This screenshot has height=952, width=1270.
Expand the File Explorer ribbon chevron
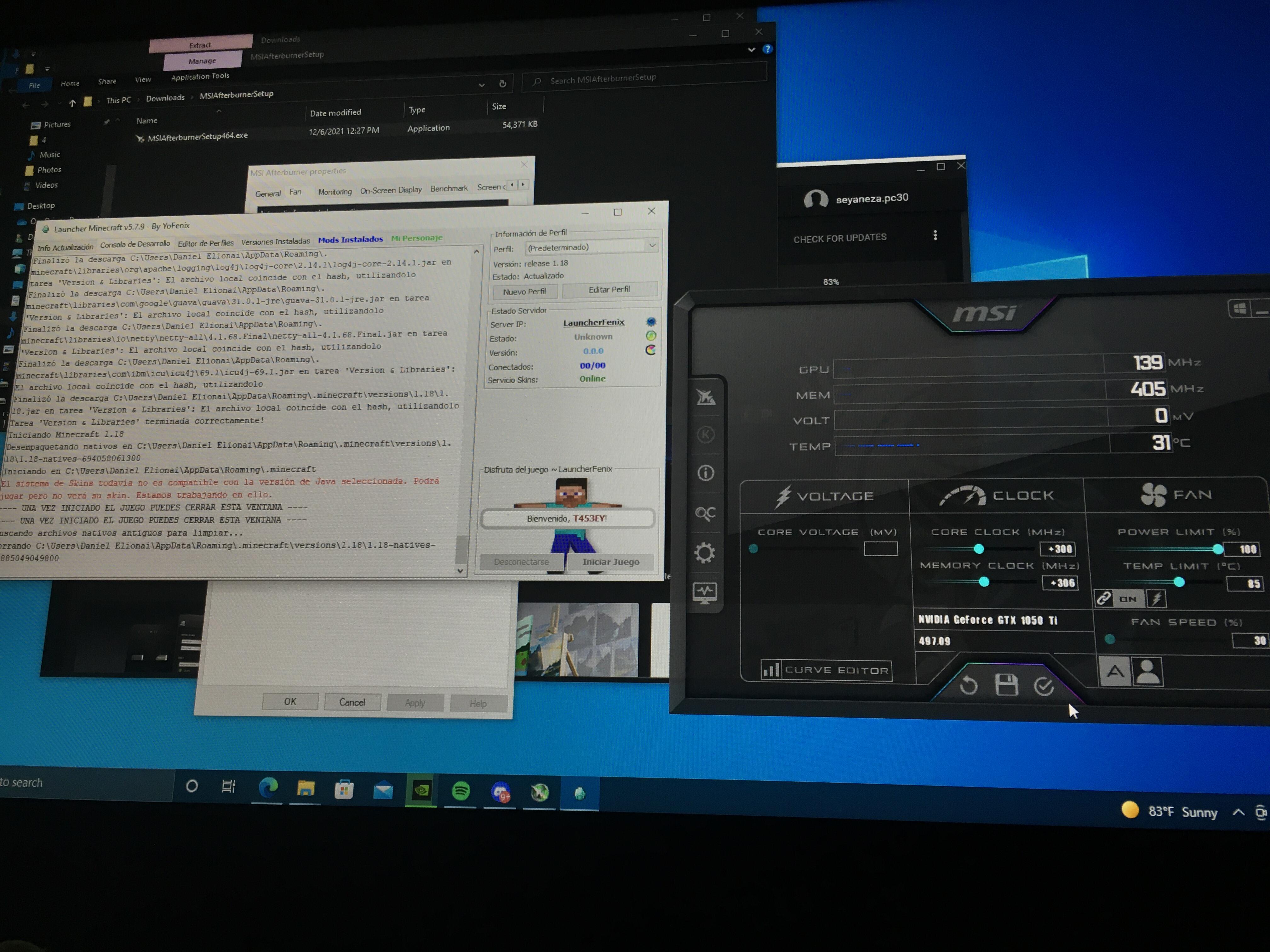pyautogui.click(x=751, y=50)
